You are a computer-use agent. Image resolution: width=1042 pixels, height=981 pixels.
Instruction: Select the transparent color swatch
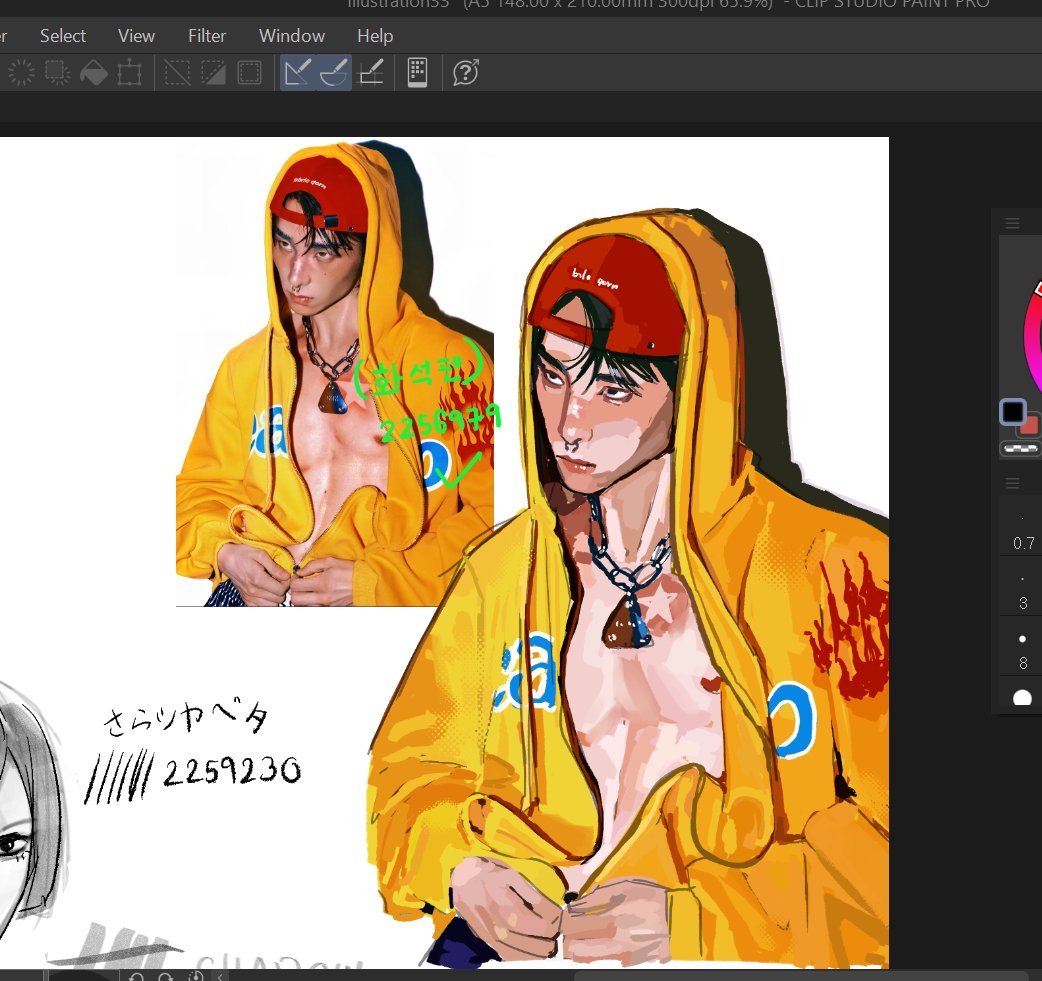point(1020,449)
